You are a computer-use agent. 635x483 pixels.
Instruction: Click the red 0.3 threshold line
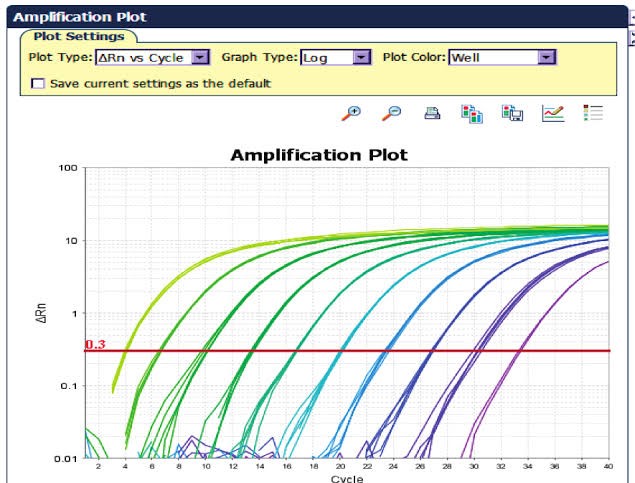click(x=347, y=351)
